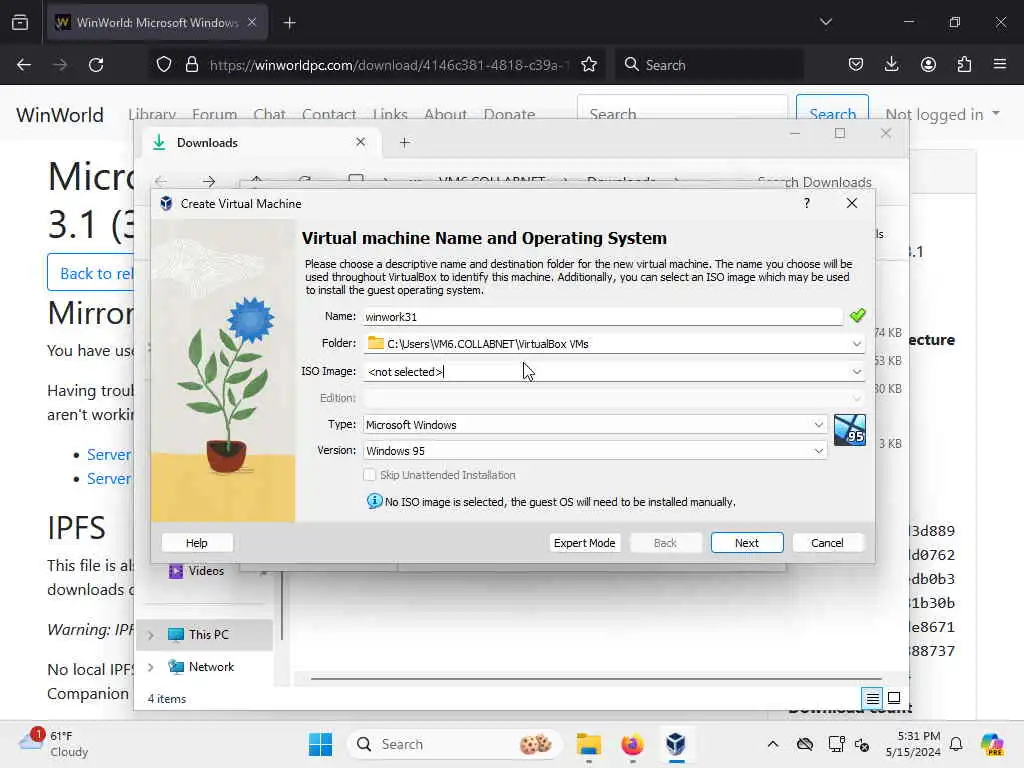Switch File Explorer to large icons view

click(x=894, y=698)
